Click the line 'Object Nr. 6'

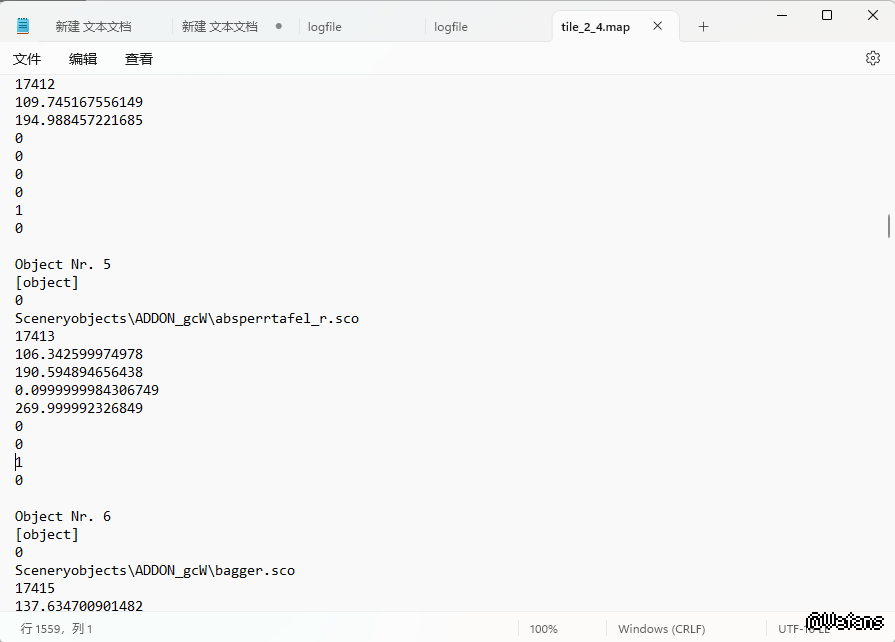[x=63, y=516]
